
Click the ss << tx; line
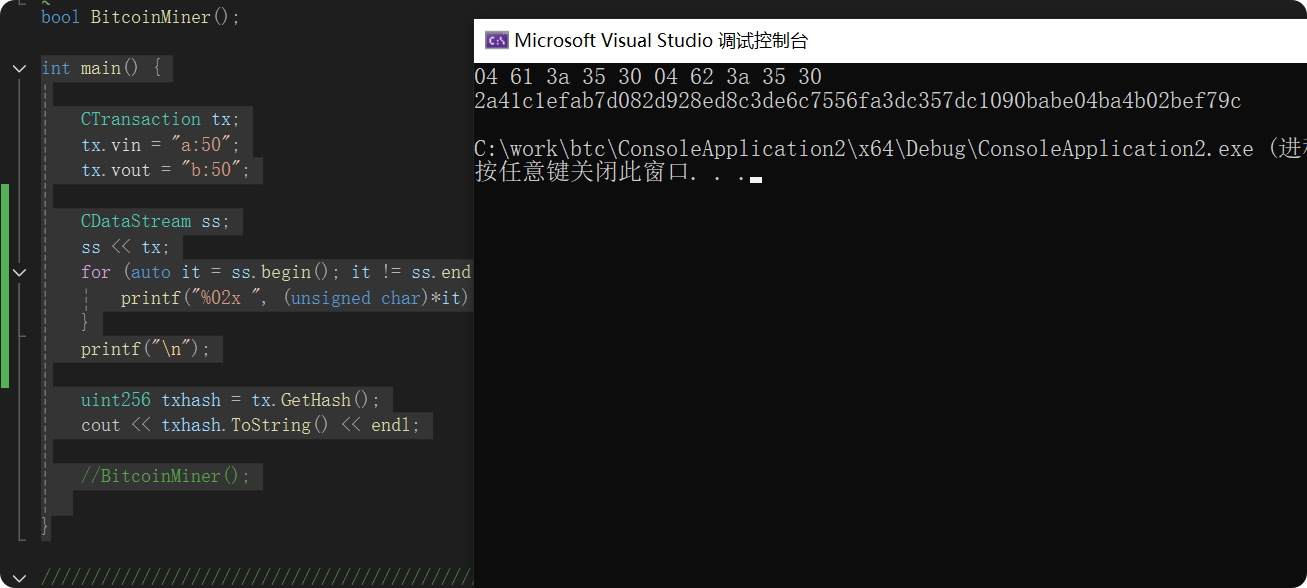click(126, 247)
